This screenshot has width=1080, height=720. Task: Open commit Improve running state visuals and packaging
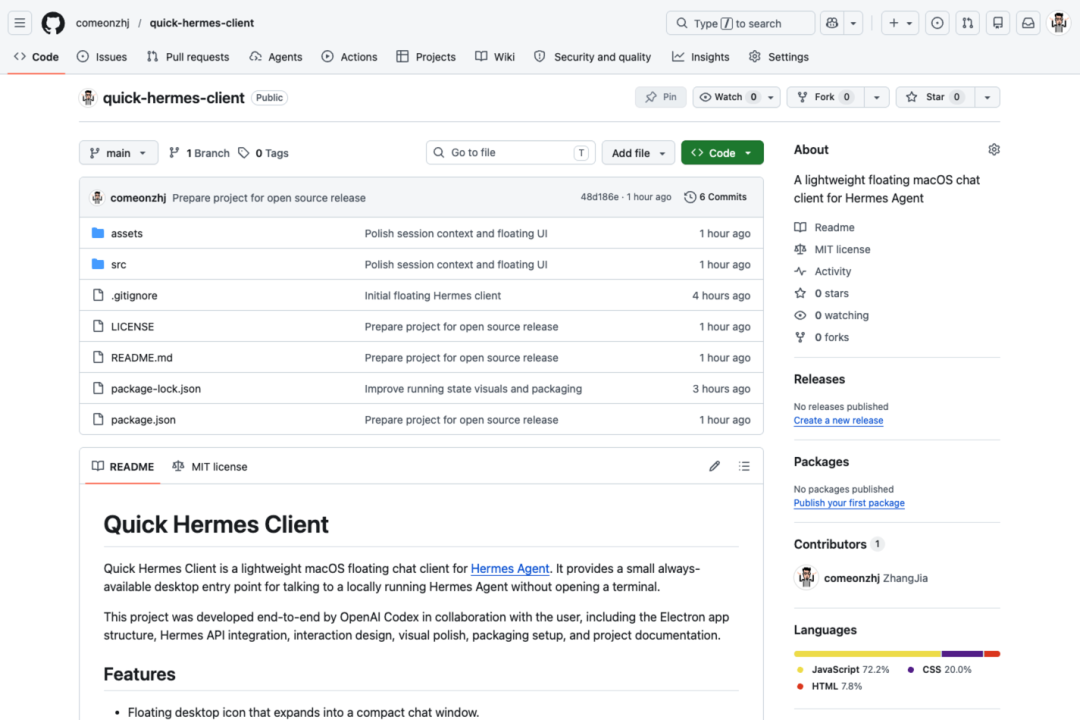(473, 389)
